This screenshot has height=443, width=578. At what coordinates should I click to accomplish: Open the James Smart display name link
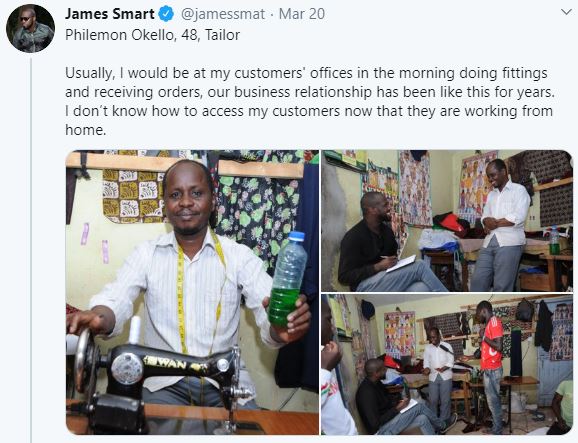pos(110,14)
